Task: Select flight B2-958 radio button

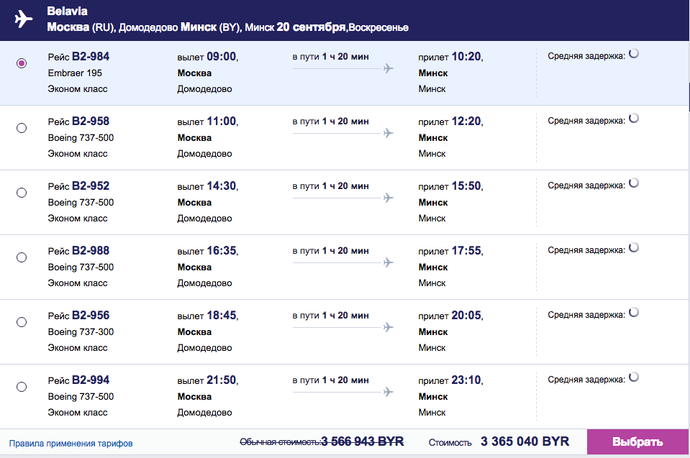Action: click(22, 128)
